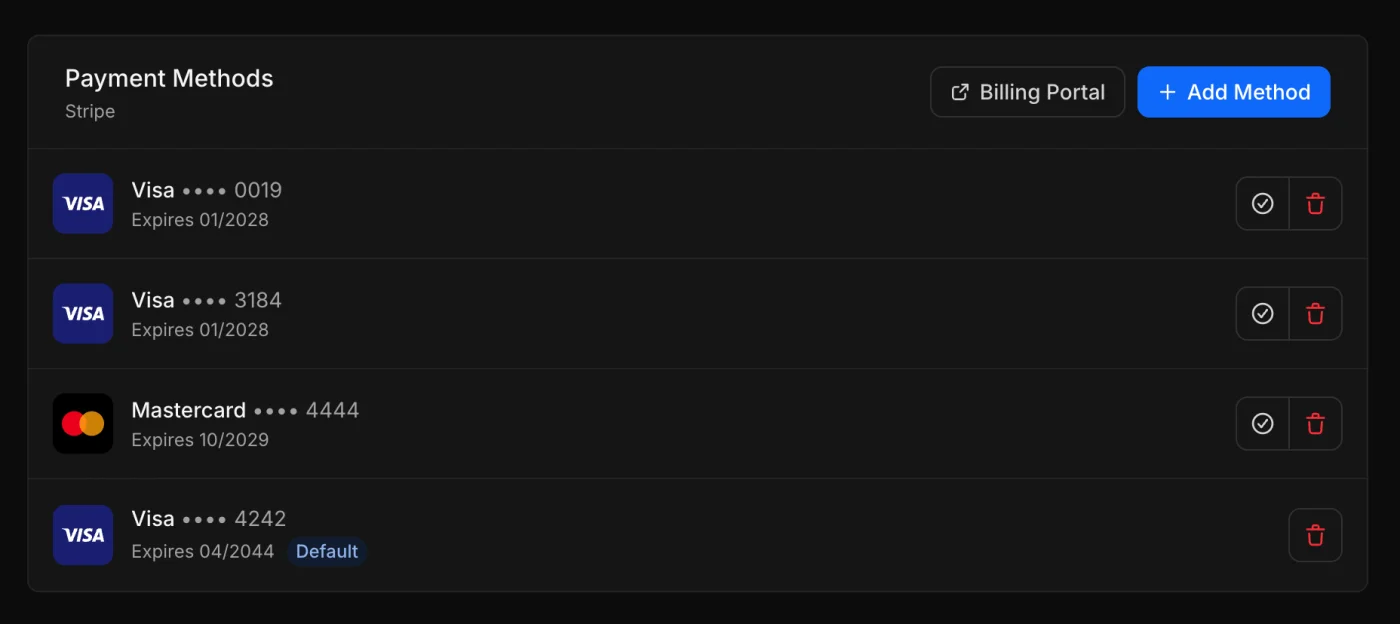Click the Visa logo for card 4242
The width and height of the screenshot is (1400, 624).
[x=83, y=535]
